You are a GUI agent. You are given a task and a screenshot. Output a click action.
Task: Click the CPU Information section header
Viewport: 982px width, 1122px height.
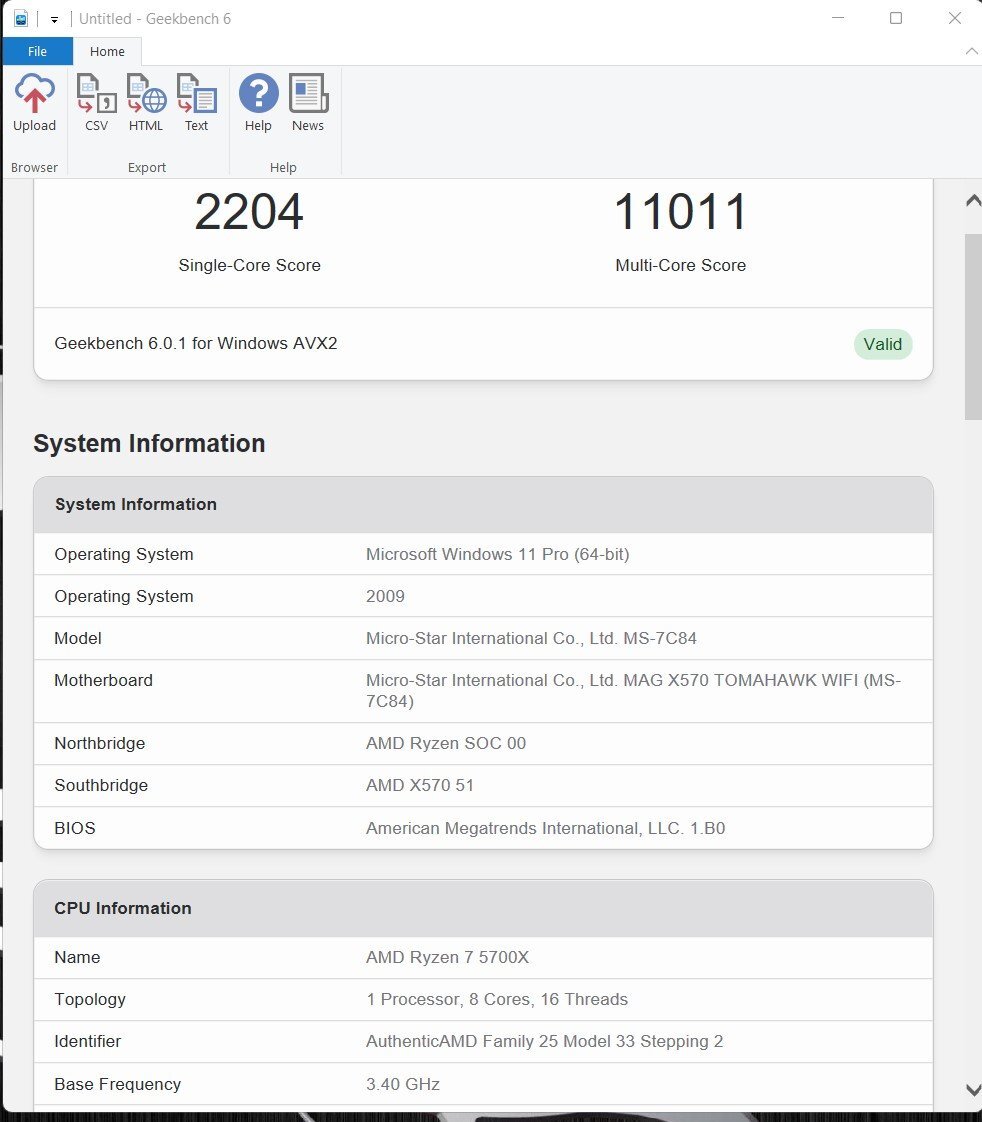tap(483, 908)
